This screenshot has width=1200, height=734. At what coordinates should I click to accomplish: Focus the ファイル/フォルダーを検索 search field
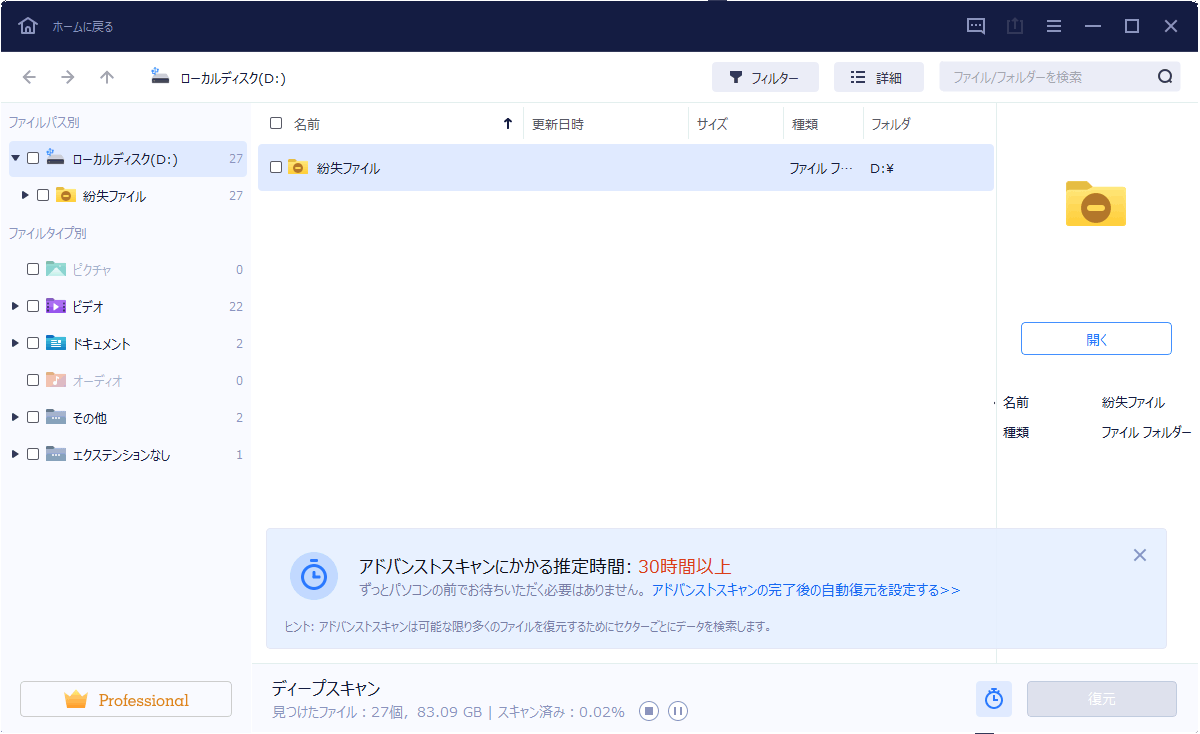[1060, 77]
